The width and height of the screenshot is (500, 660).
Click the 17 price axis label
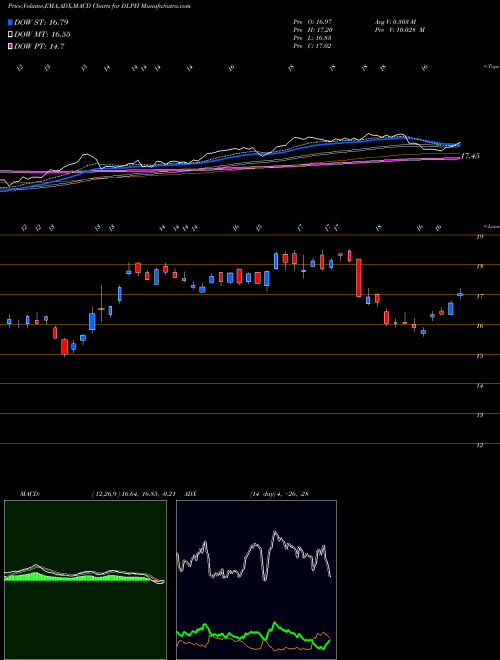coord(479,296)
